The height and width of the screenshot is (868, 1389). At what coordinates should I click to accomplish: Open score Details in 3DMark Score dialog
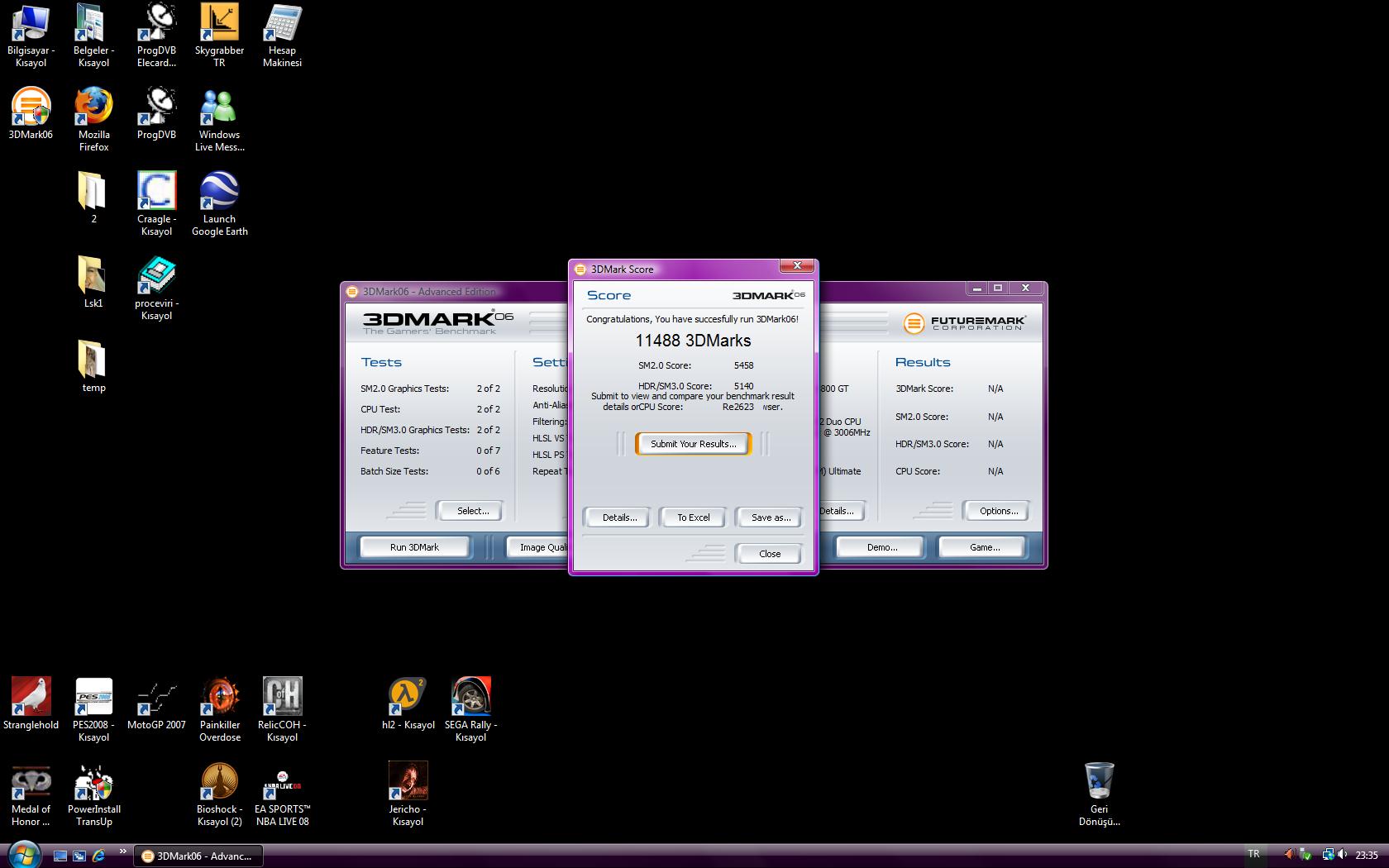(x=619, y=517)
